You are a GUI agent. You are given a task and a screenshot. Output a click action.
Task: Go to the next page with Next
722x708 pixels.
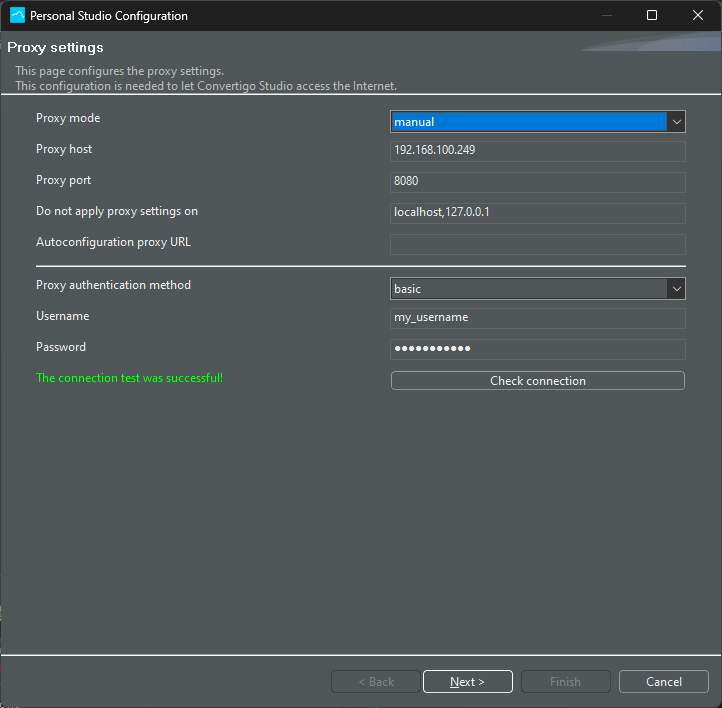(467, 682)
